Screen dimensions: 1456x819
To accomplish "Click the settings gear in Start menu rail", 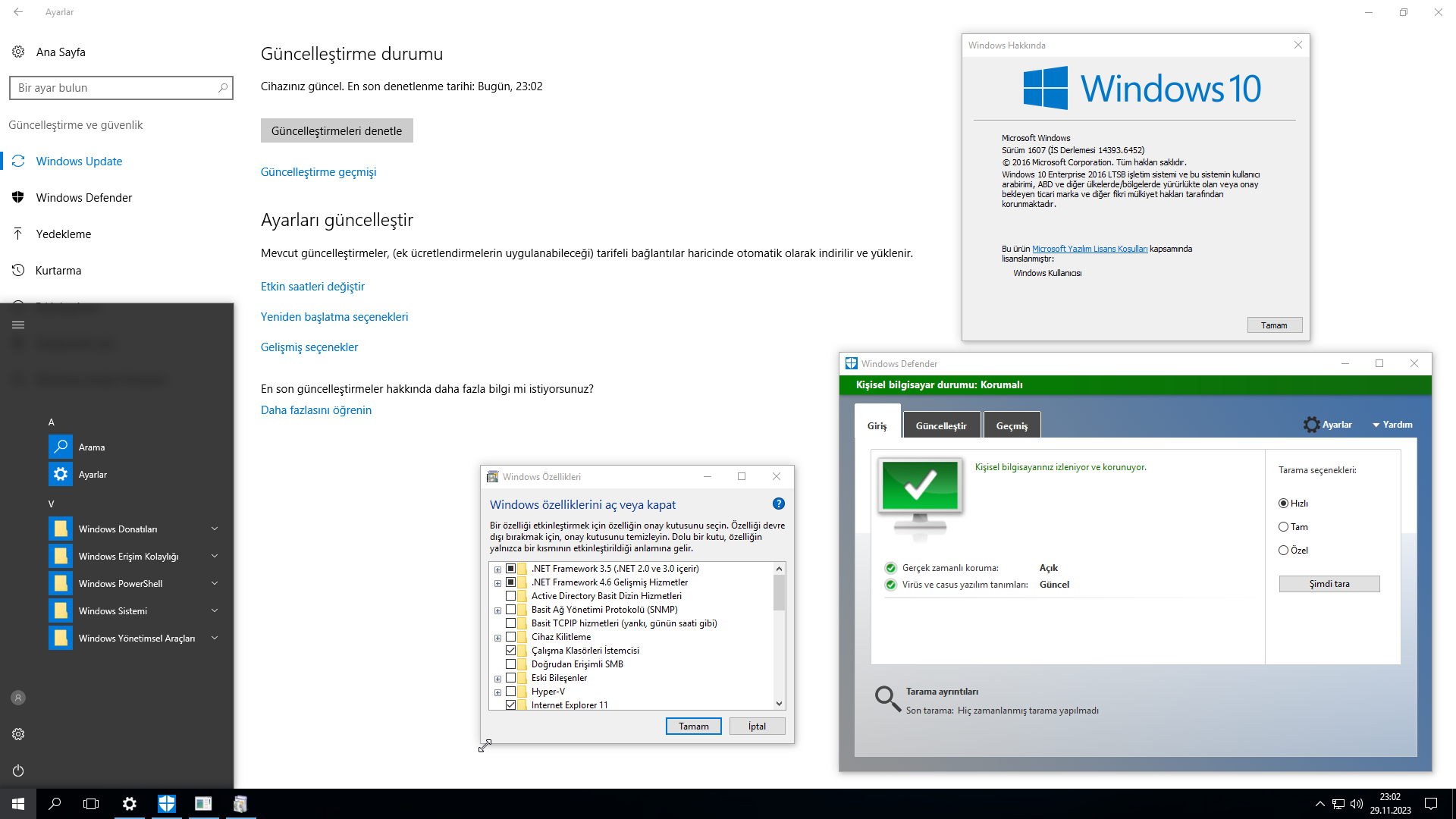I will tap(18, 734).
